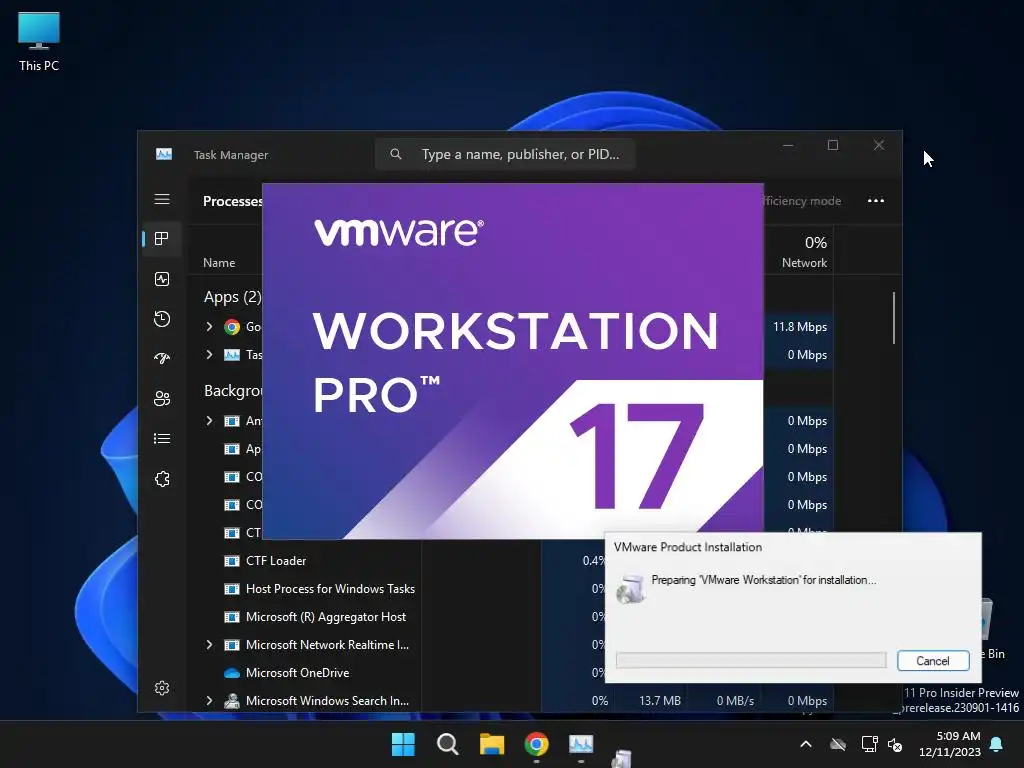Open taskbar Search
This screenshot has width=1024, height=768.
(x=447, y=744)
